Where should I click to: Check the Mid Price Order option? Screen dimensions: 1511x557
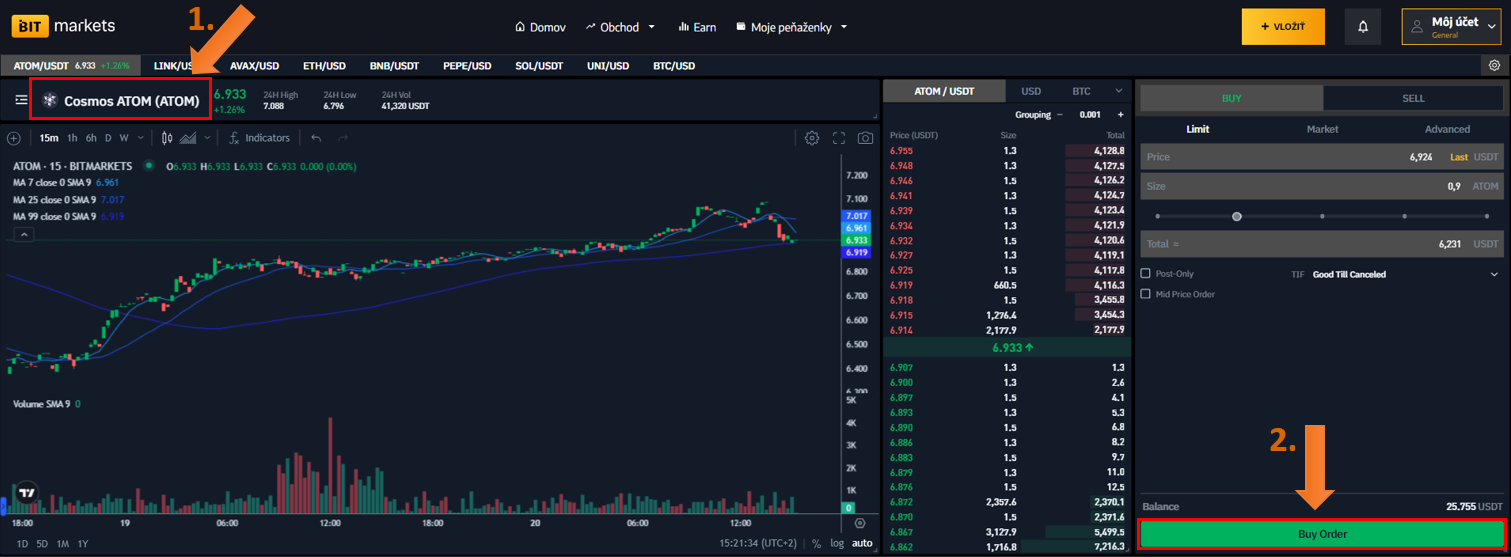[1146, 294]
